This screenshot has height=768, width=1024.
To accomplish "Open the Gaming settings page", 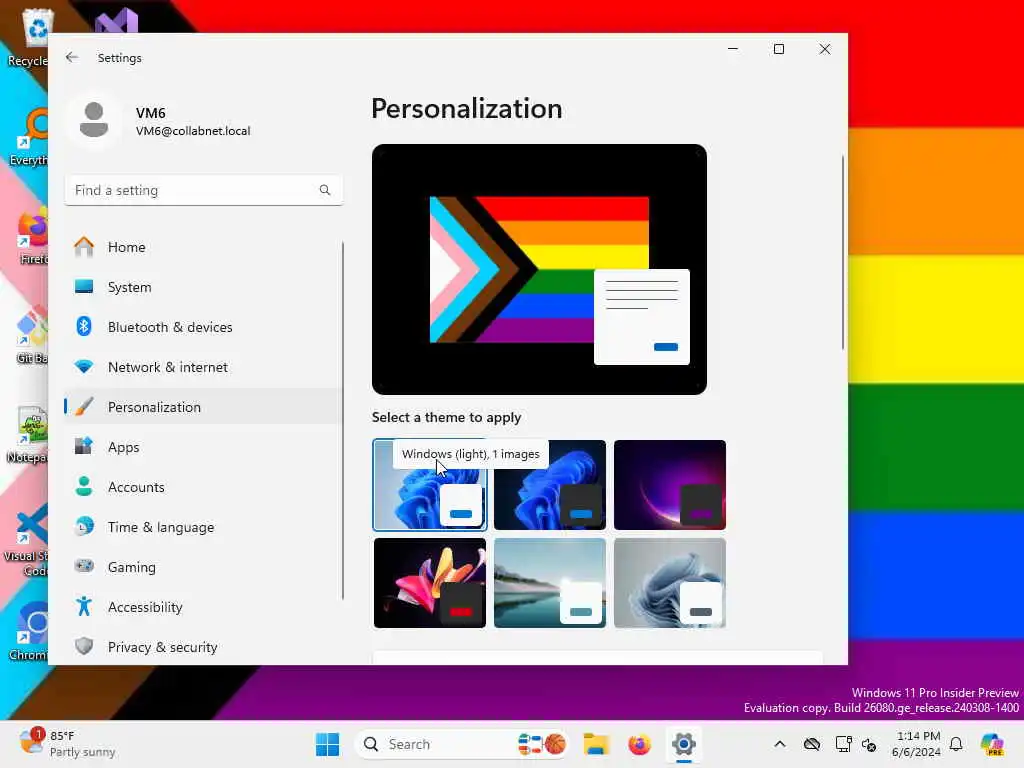I will tap(204, 567).
